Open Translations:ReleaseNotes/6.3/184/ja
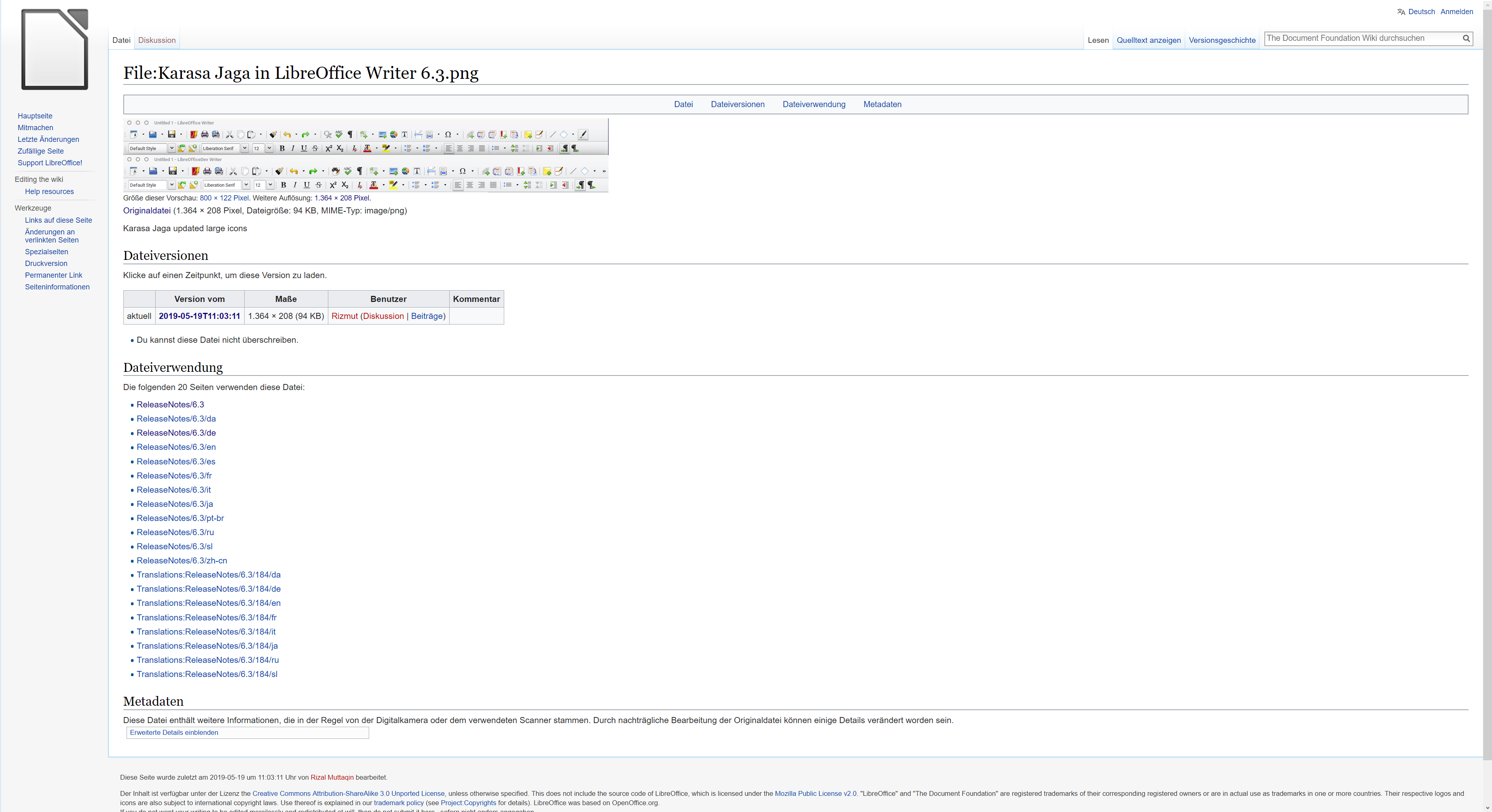The image size is (1492, 812). (x=207, y=646)
